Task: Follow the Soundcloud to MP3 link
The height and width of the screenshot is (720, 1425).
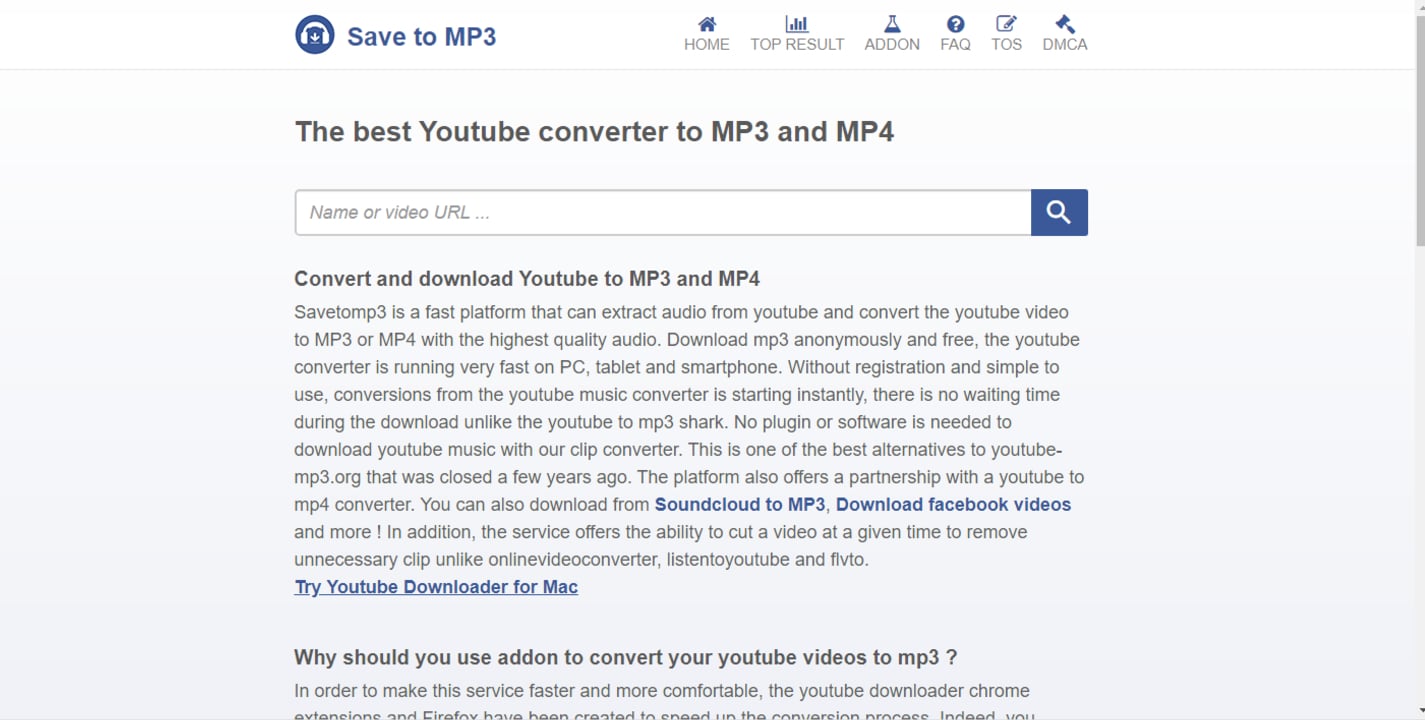Action: pos(740,505)
